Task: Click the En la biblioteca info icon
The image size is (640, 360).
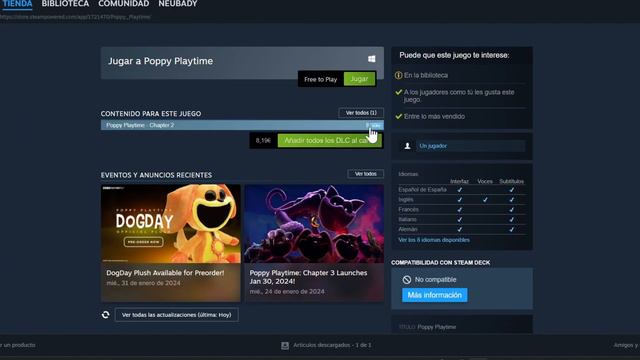Action: point(398,75)
